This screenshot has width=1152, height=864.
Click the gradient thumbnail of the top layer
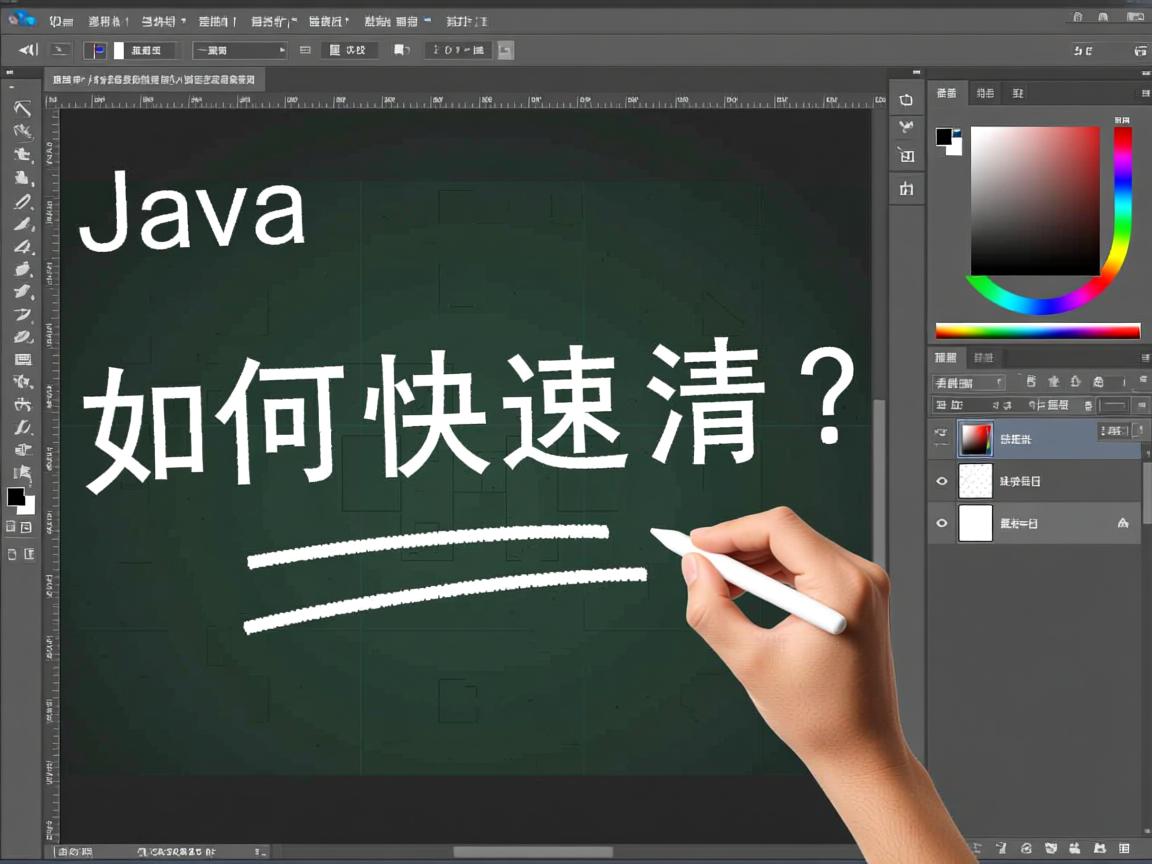tap(975, 438)
